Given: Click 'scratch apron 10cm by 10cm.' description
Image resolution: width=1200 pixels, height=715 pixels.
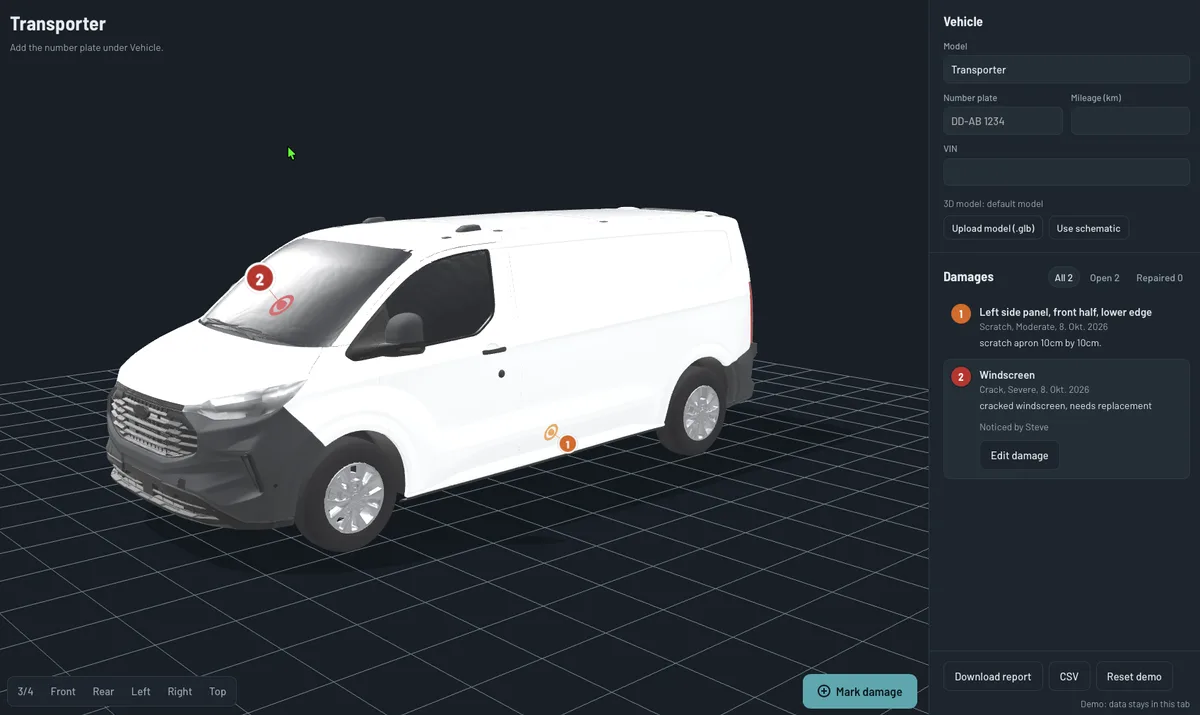Looking at the screenshot, I should coord(1040,343).
